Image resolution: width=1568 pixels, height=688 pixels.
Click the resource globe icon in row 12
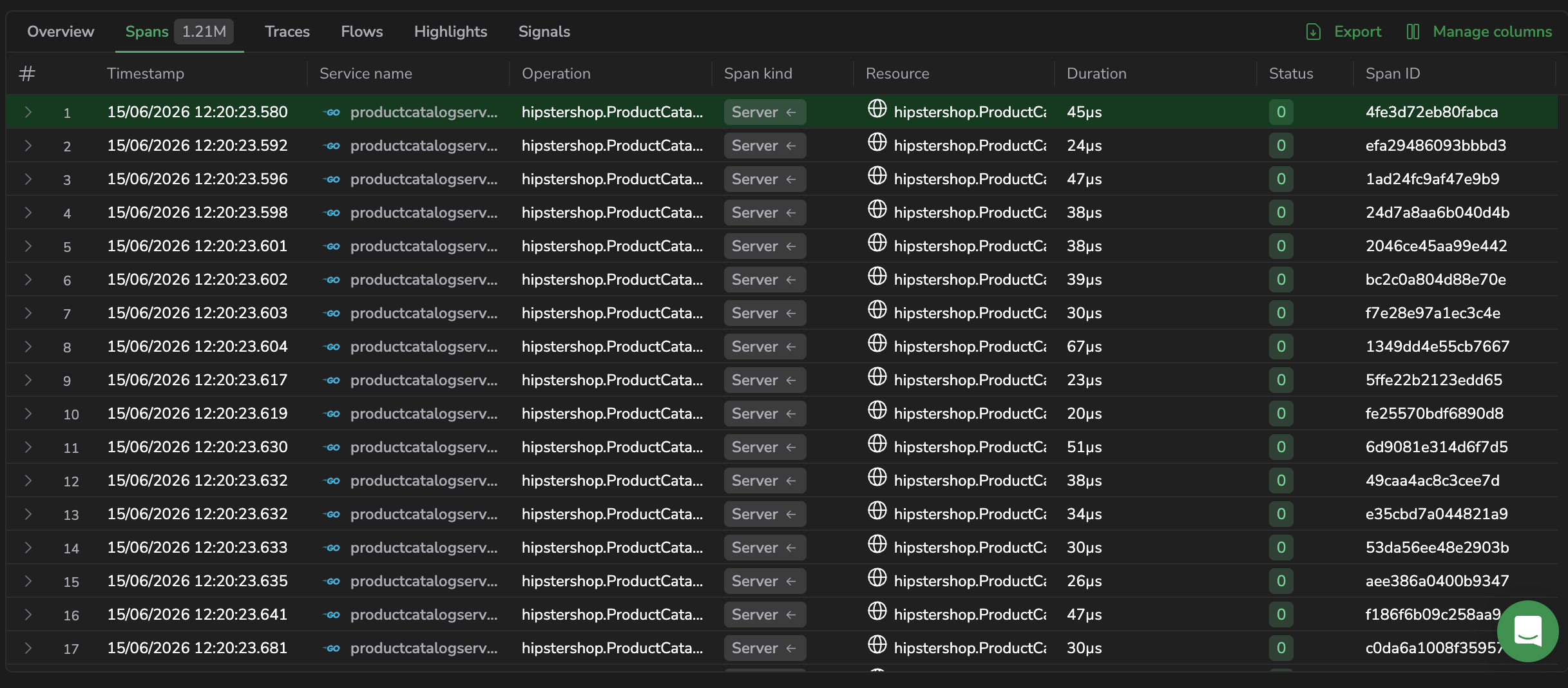(877, 477)
